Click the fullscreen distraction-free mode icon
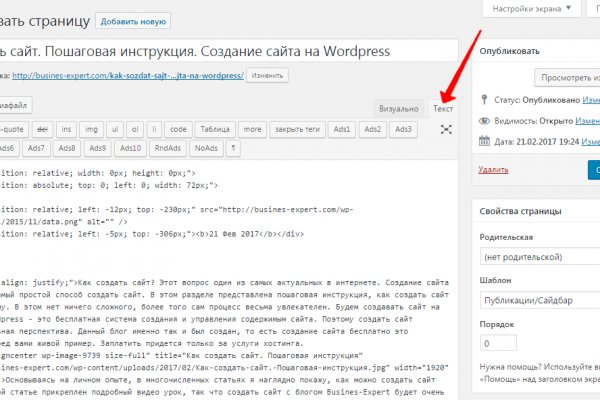600x400 pixels. [x=445, y=129]
